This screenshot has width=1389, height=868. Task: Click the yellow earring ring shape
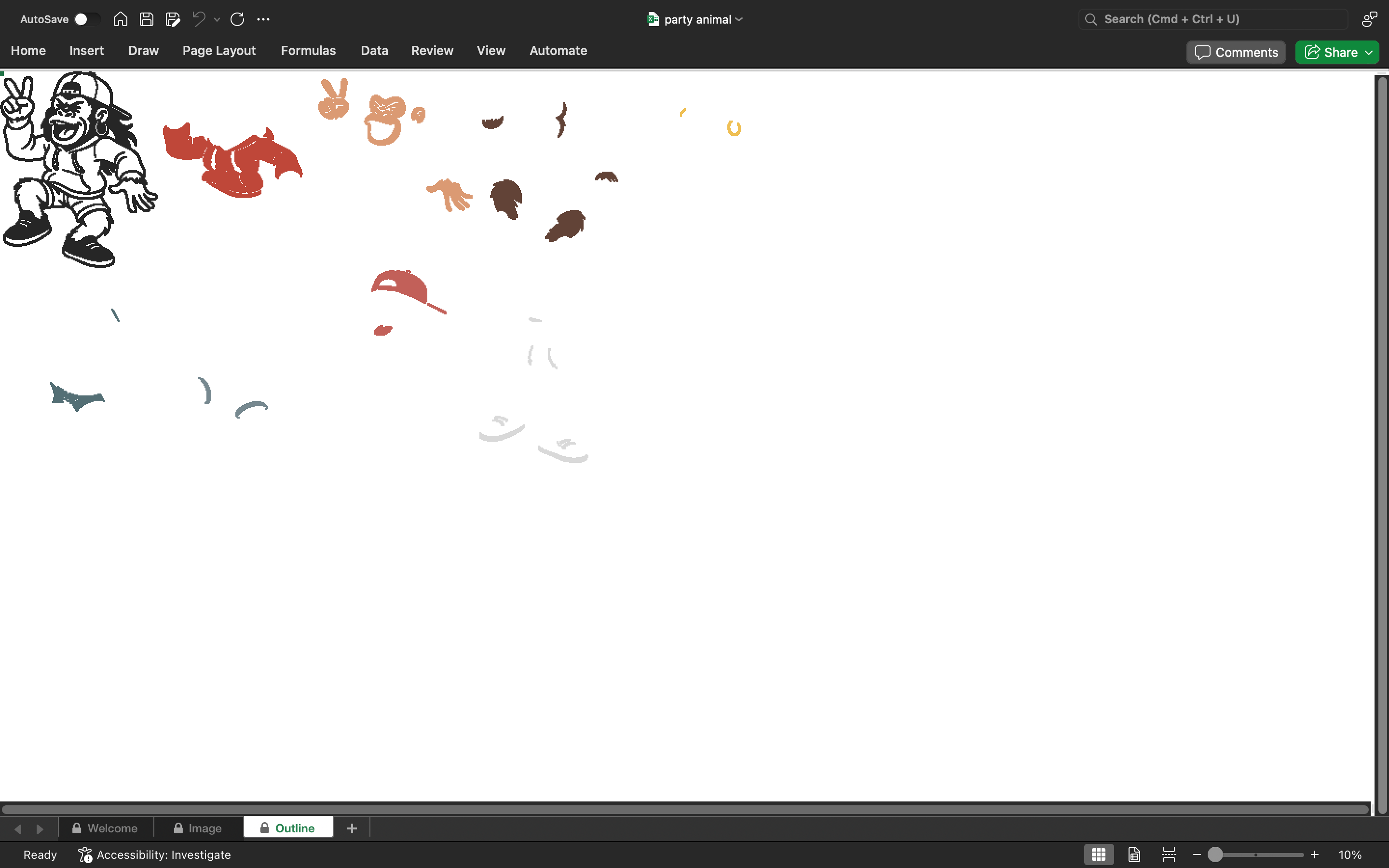pos(734,128)
